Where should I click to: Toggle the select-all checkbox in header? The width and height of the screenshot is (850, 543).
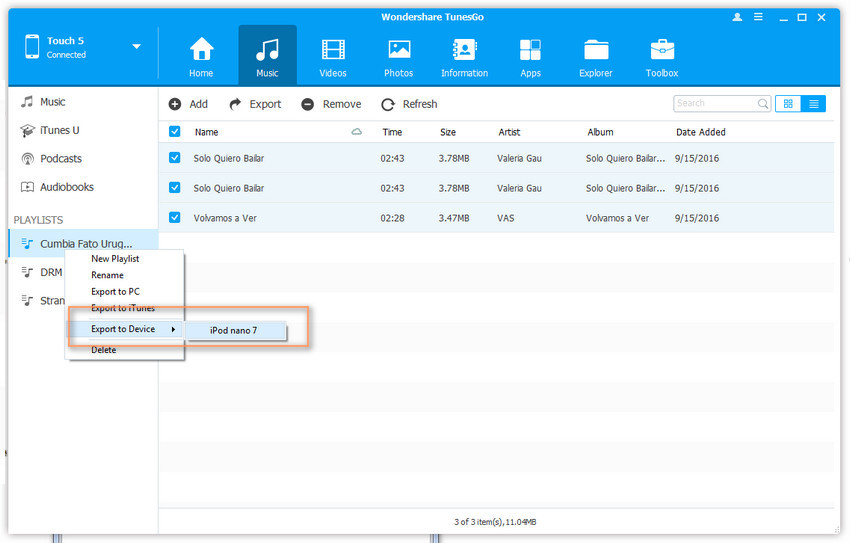pos(175,132)
